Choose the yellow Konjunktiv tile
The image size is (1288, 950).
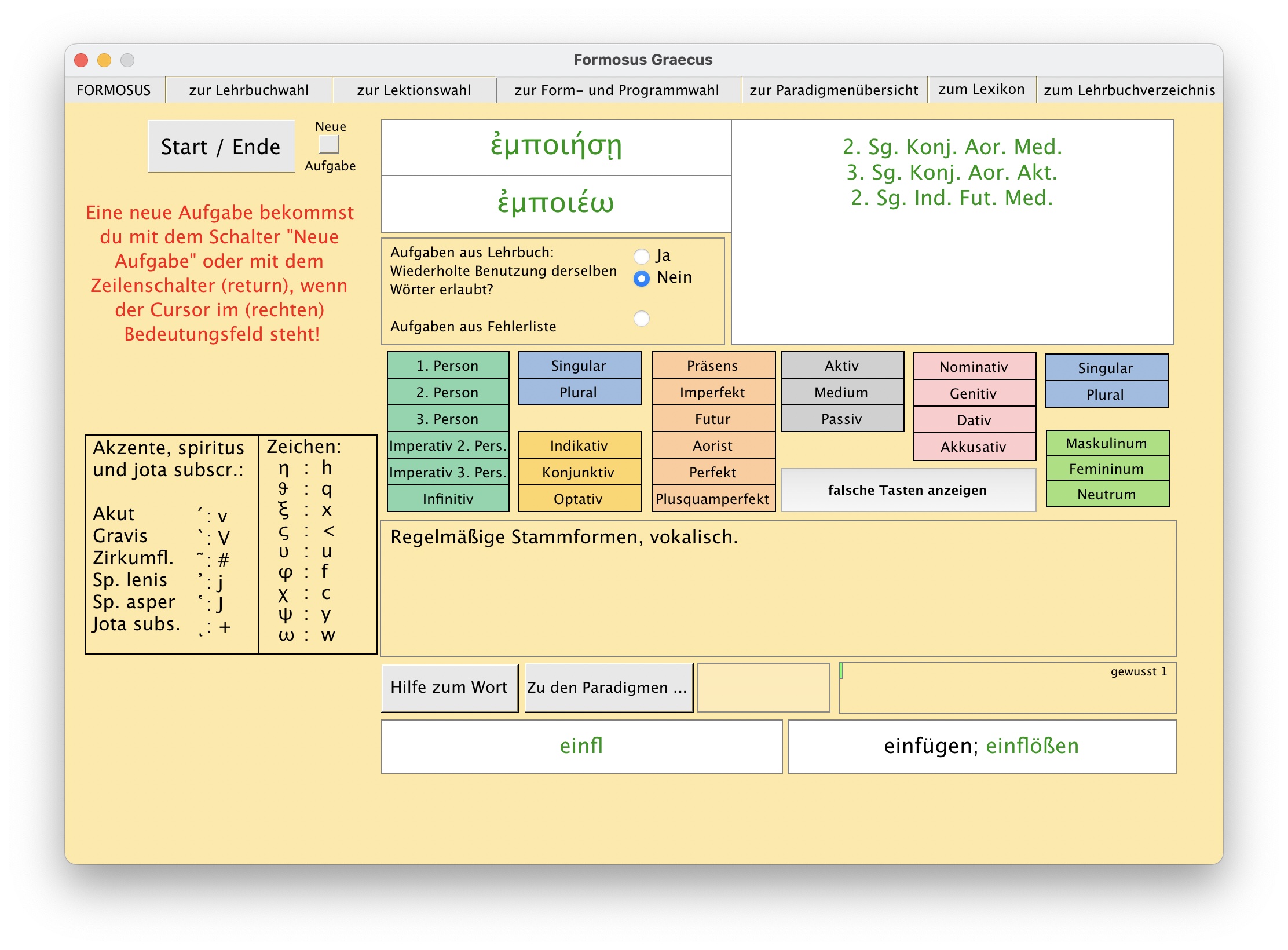(579, 473)
